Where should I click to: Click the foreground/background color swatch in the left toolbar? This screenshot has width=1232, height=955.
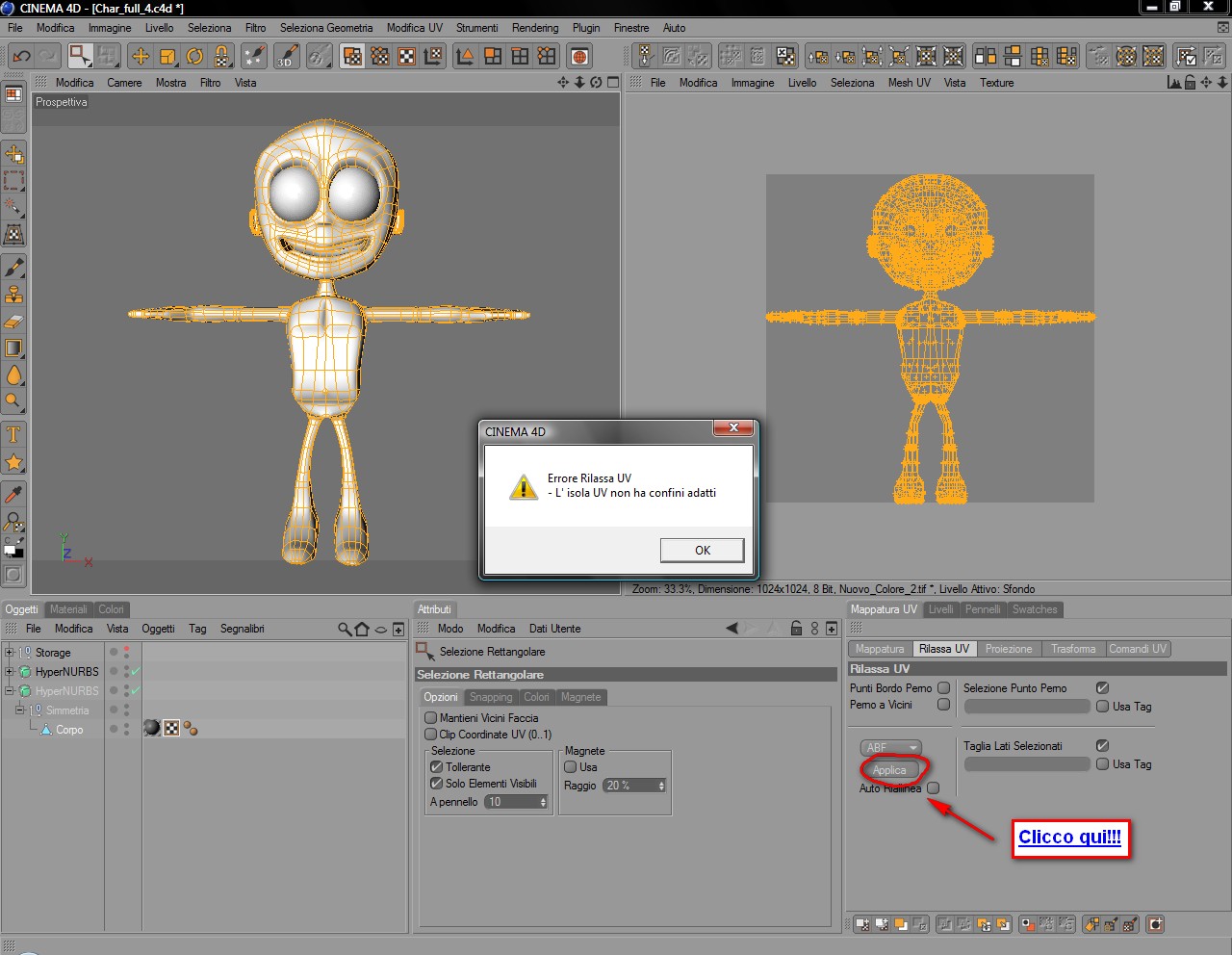13,550
